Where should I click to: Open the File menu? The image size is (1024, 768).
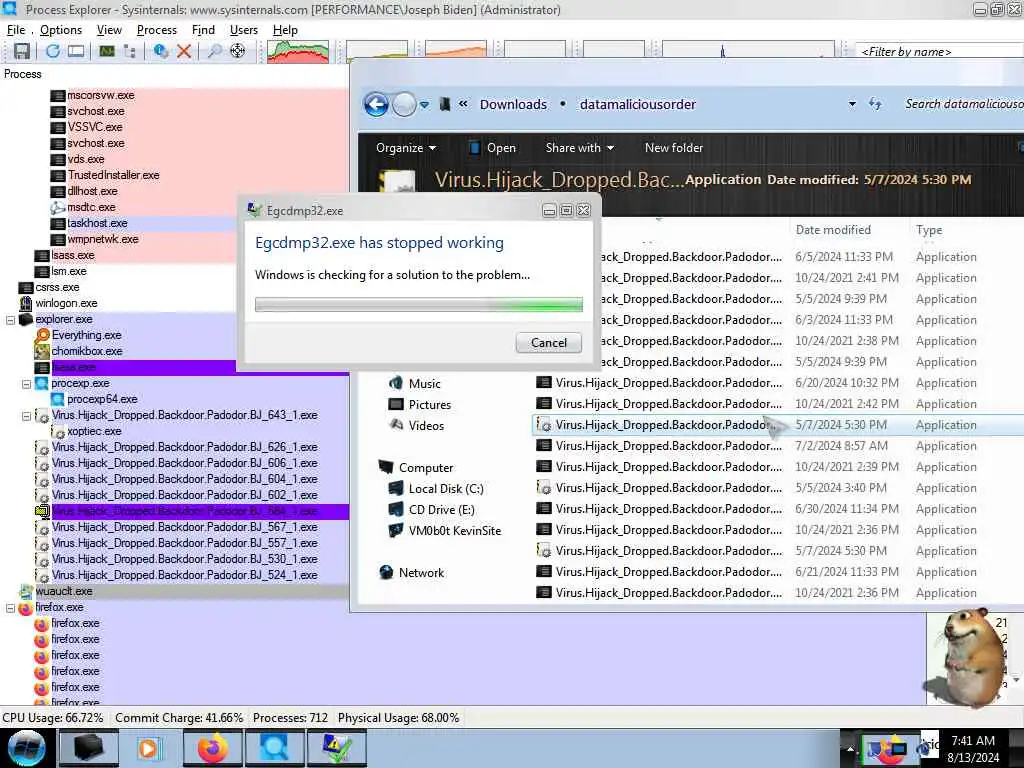(x=16, y=30)
